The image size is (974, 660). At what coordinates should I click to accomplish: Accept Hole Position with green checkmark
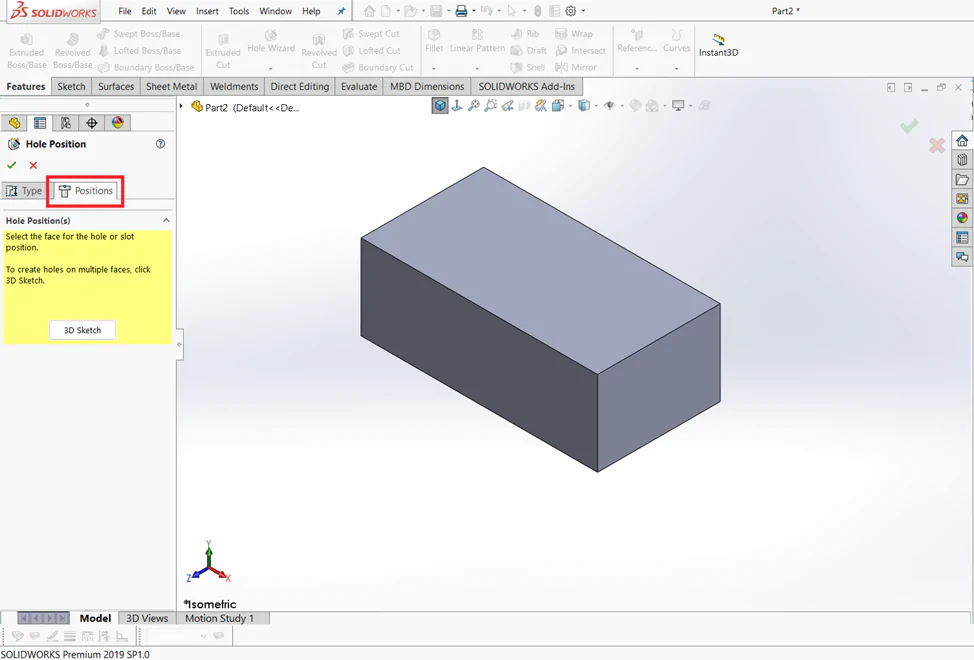point(11,165)
